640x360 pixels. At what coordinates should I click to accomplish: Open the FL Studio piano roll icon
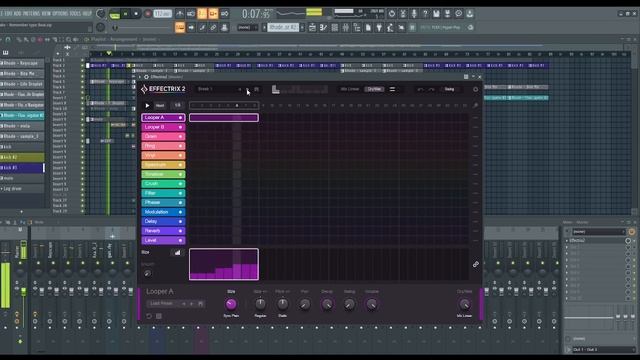[323, 27]
